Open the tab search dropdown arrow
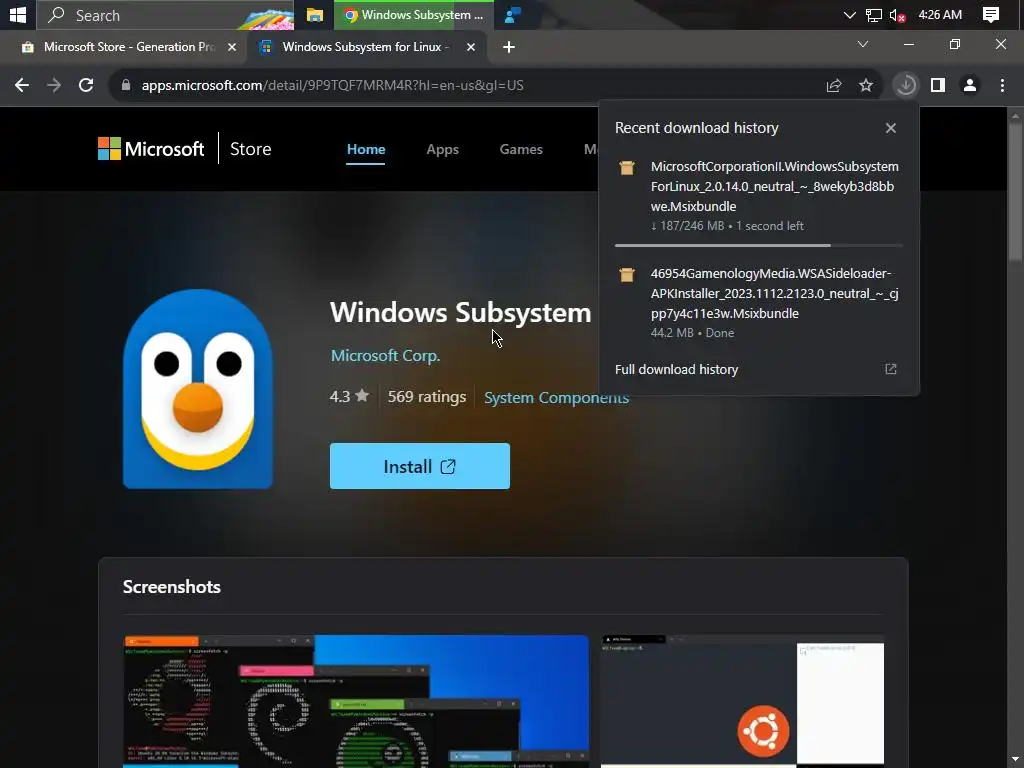This screenshot has width=1024, height=768. coord(863,44)
